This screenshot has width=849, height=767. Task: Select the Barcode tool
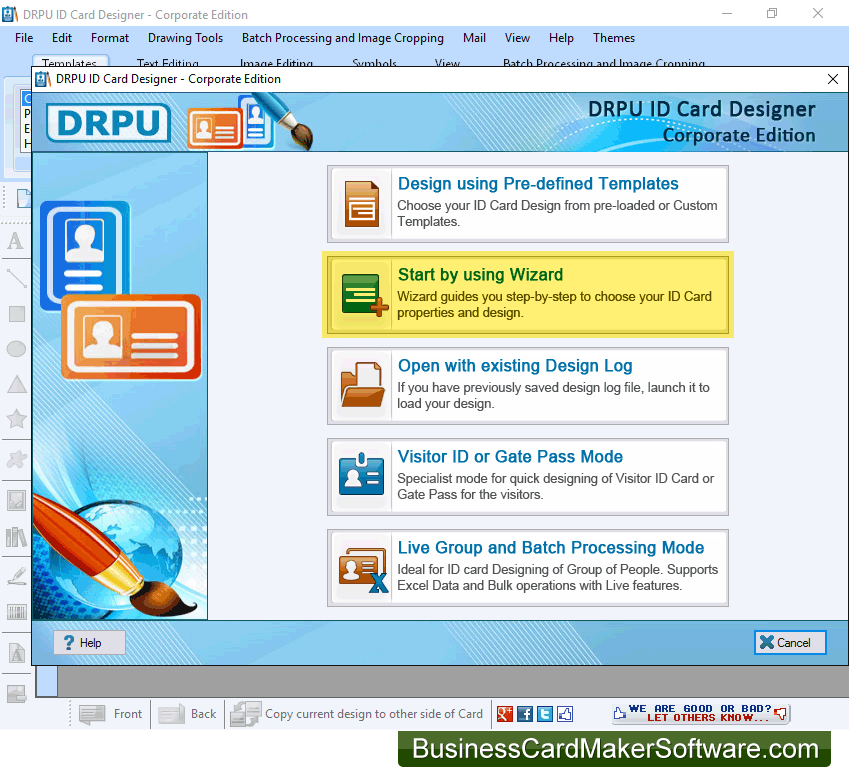(x=16, y=612)
